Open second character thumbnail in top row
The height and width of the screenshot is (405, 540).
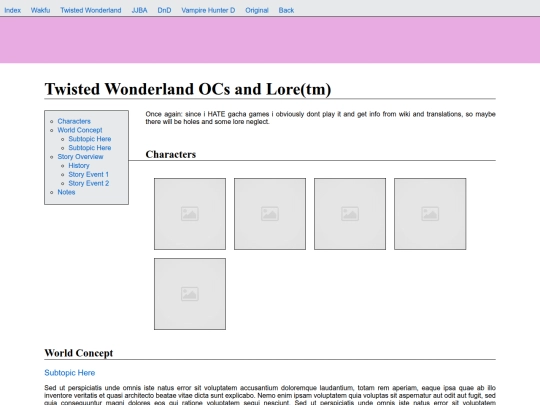pos(270,214)
